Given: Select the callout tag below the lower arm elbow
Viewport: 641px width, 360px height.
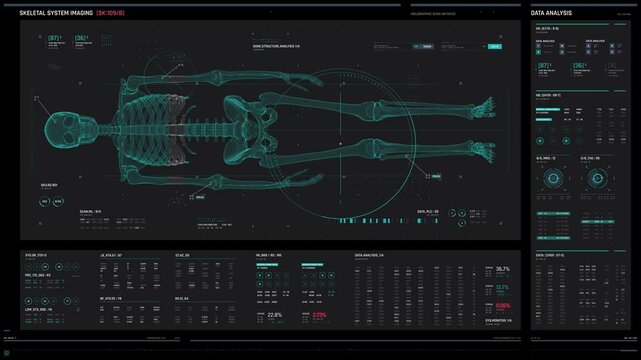Looking at the screenshot, I should [200, 197].
